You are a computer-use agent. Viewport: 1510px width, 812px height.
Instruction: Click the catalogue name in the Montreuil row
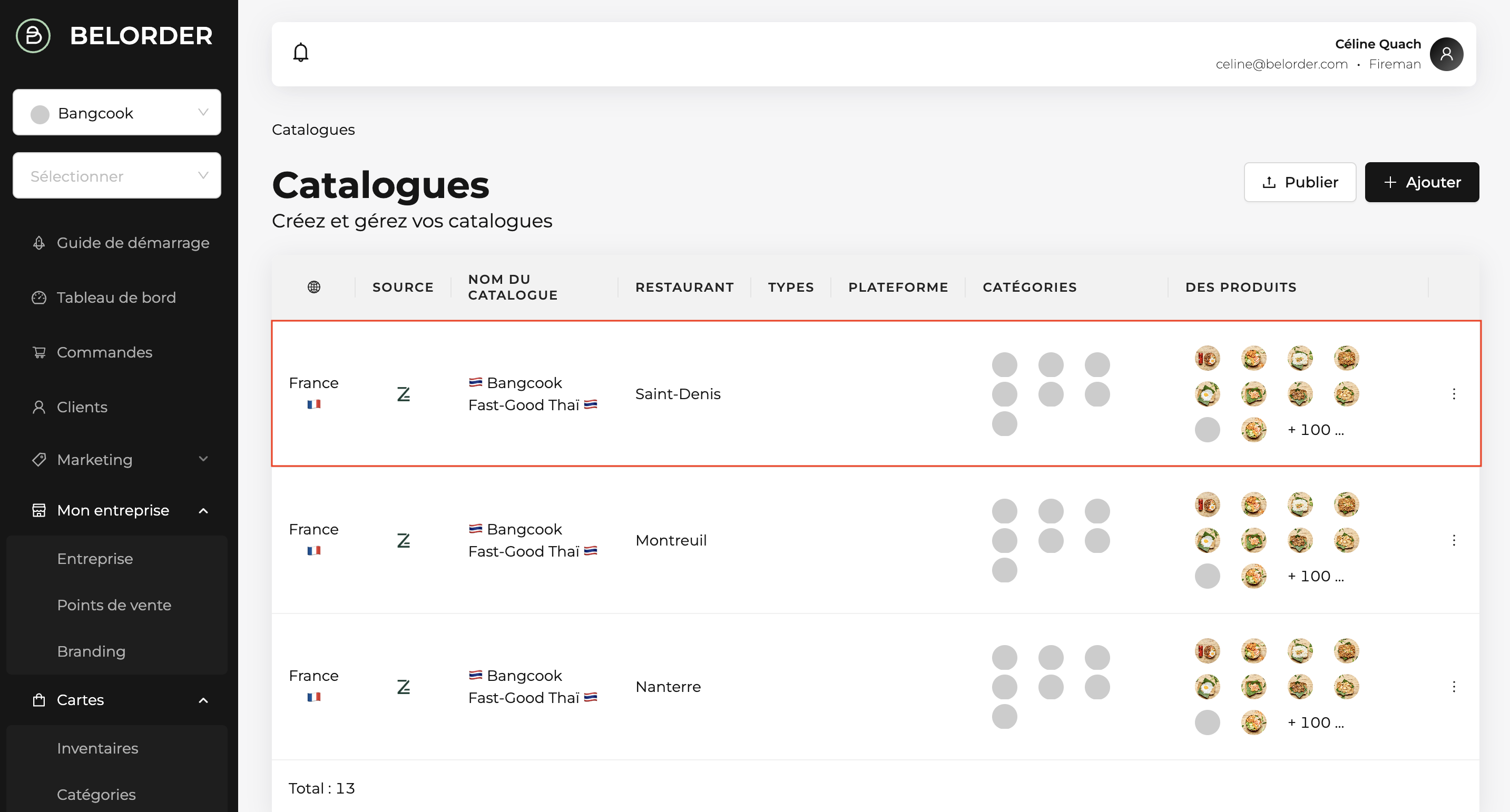[x=533, y=540]
